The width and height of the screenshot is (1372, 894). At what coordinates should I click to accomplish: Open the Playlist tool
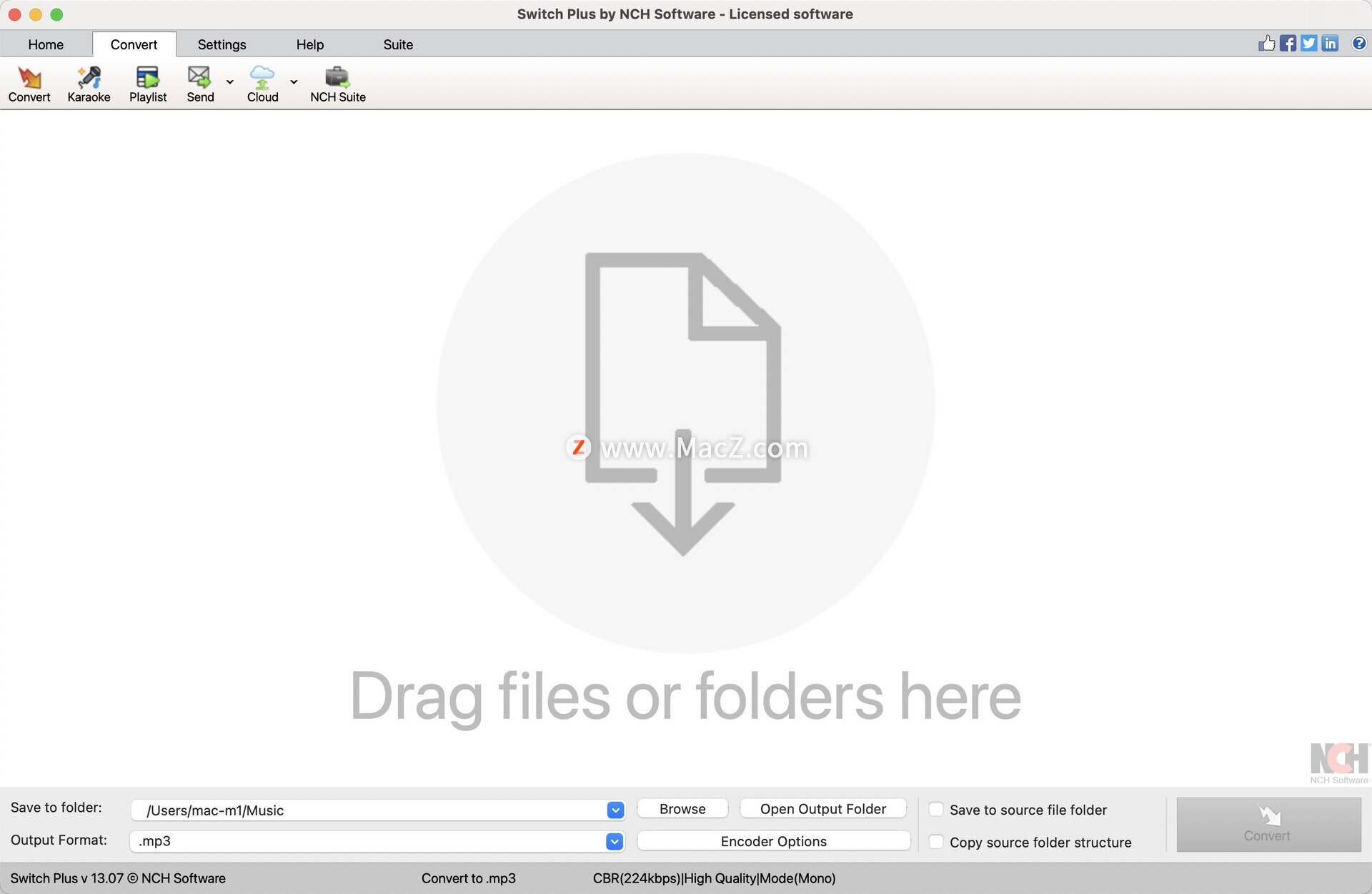click(148, 84)
